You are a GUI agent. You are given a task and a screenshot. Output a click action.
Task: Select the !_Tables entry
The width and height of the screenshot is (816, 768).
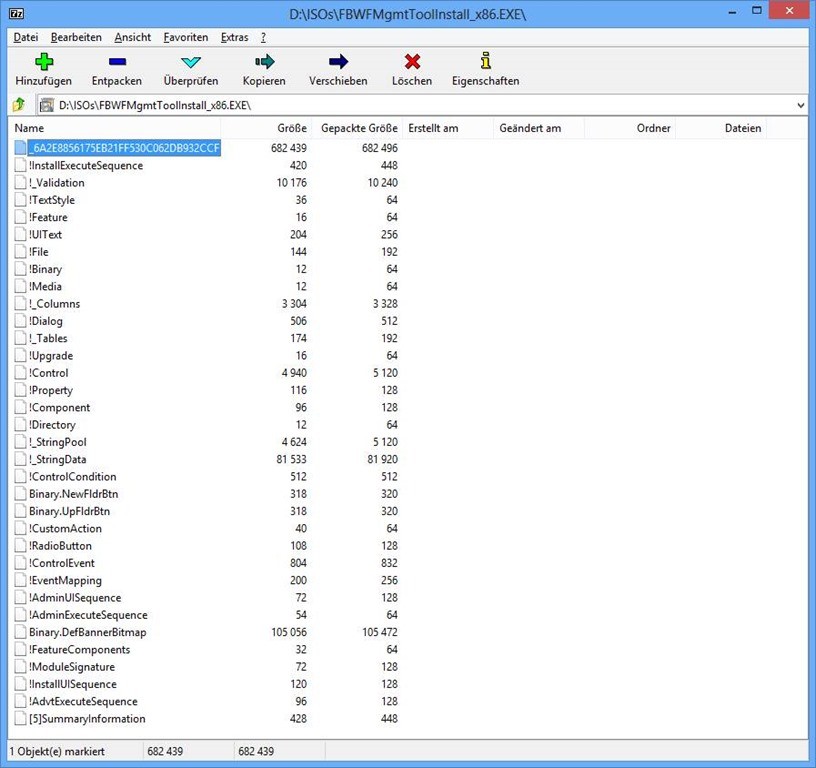pos(48,338)
